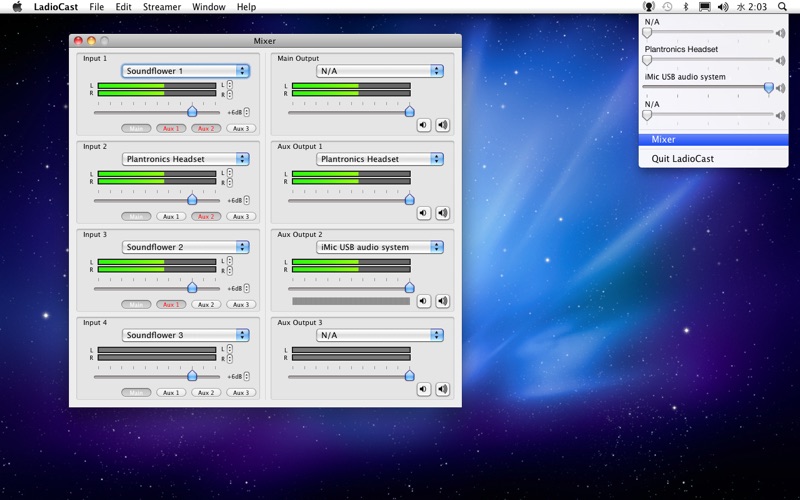
Task: Toggle Input 1 Aux 3 routing button
Action: (x=241, y=129)
